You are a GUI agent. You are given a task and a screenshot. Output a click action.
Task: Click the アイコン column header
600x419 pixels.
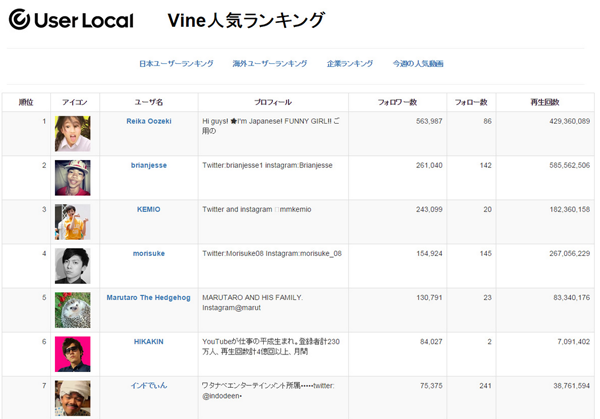click(x=75, y=102)
